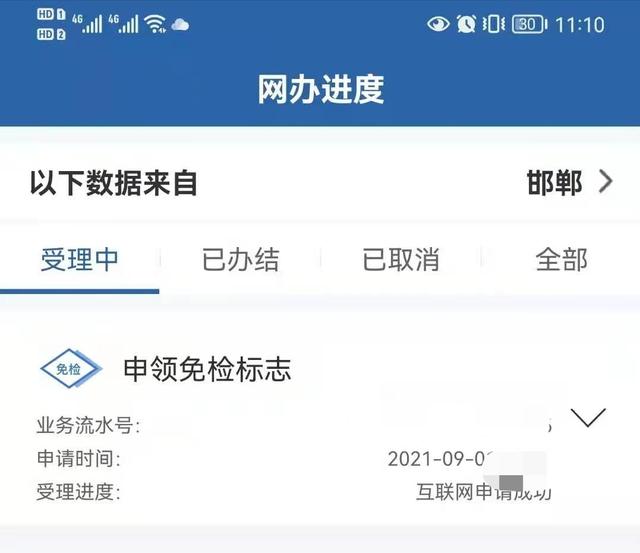Tap the 互联网申请成功 progress status text

[483, 491]
